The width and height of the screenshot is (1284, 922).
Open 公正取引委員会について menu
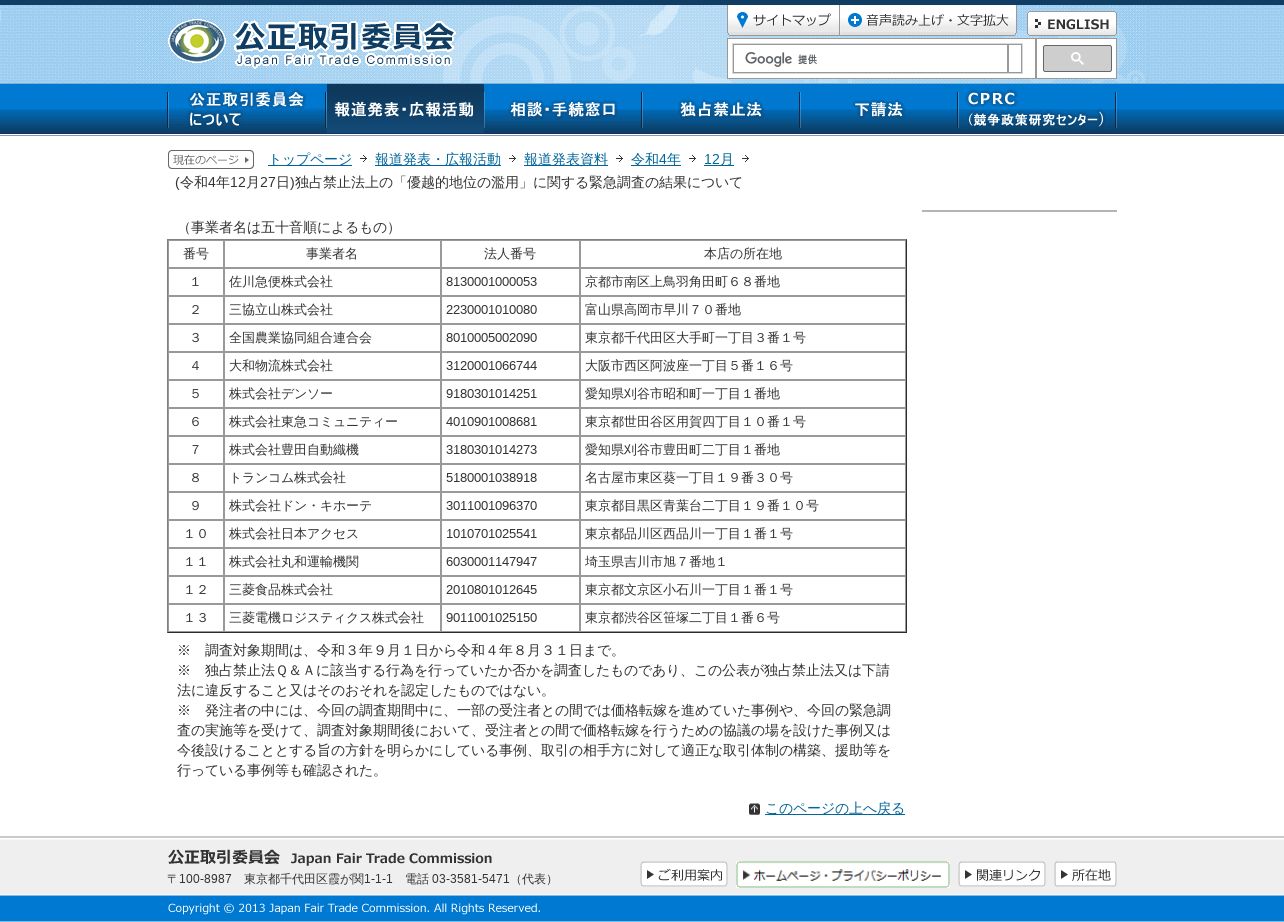point(247,109)
